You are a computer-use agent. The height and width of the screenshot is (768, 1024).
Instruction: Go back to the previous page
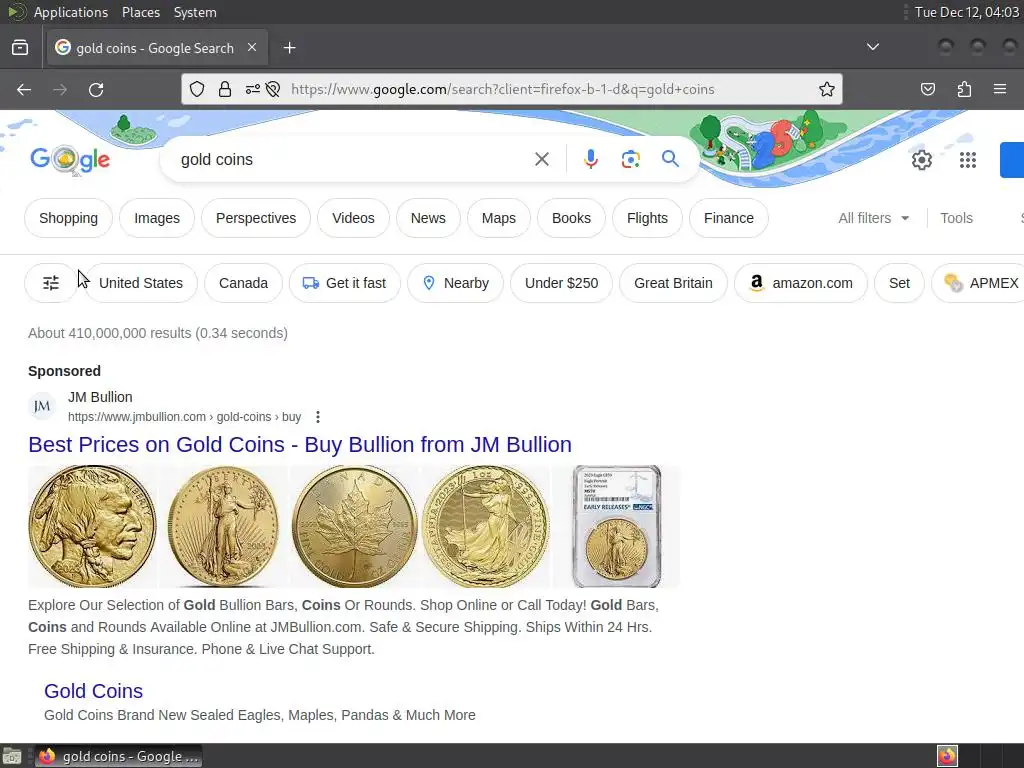pos(24,89)
